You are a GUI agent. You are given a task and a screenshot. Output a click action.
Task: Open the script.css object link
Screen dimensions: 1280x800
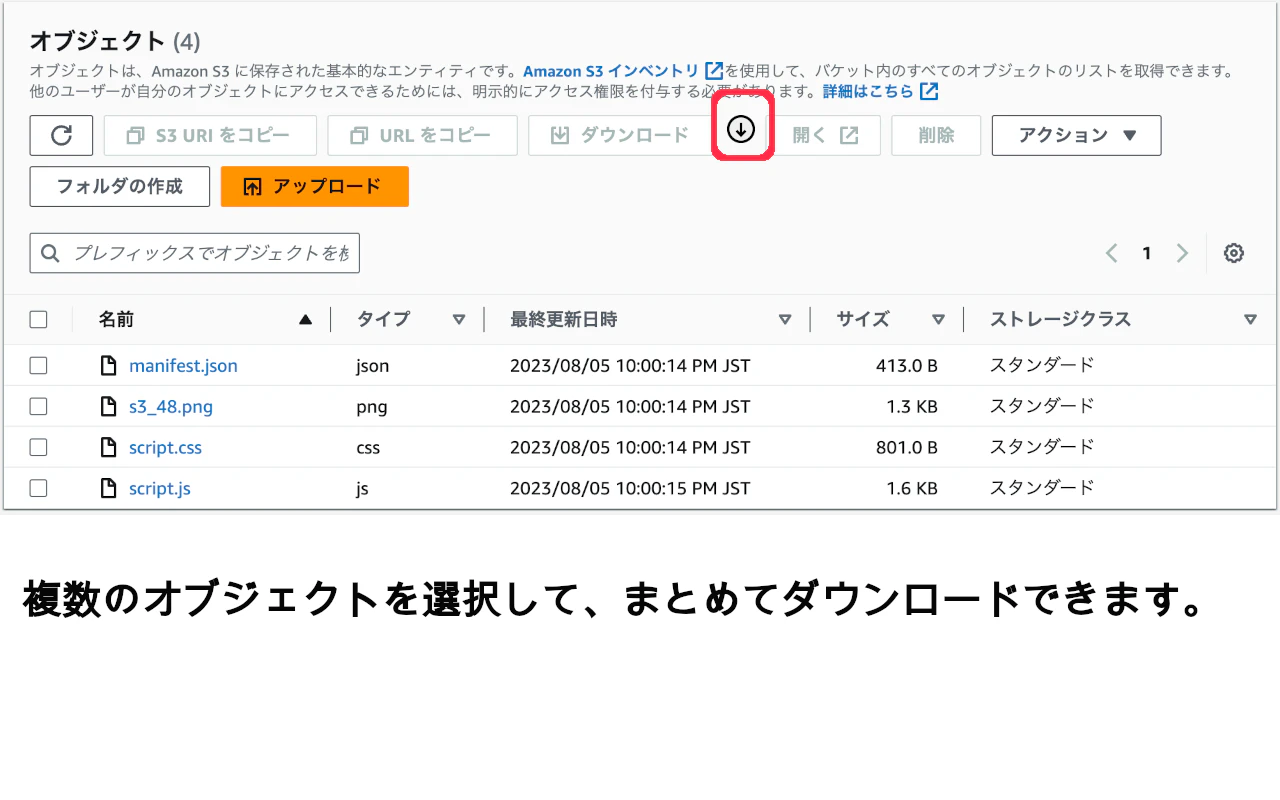(x=165, y=447)
